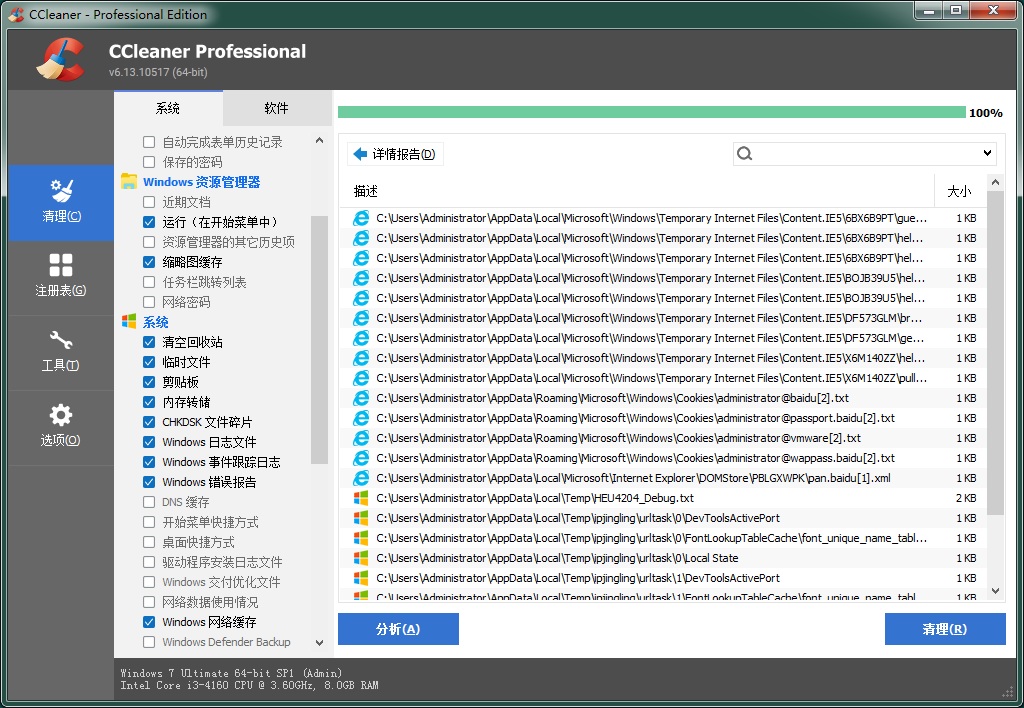The image size is (1024, 708).
Task: Click the Windows 资源管理器 folder icon
Action: (x=129, y=182)
